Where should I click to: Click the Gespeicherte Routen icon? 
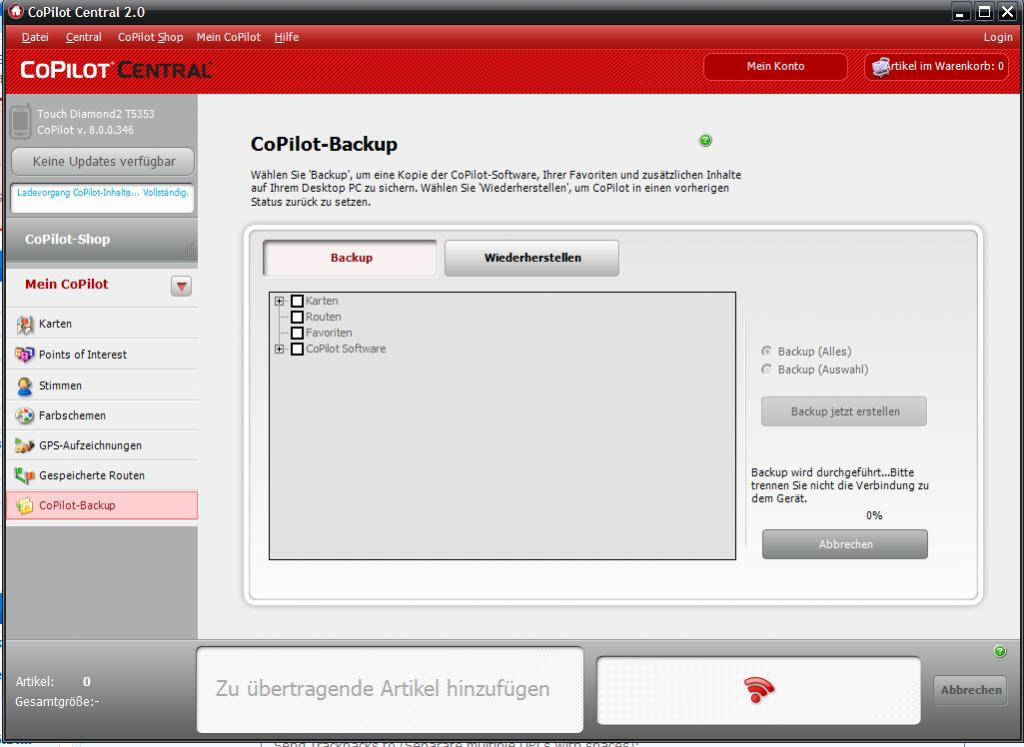[25, 475]
